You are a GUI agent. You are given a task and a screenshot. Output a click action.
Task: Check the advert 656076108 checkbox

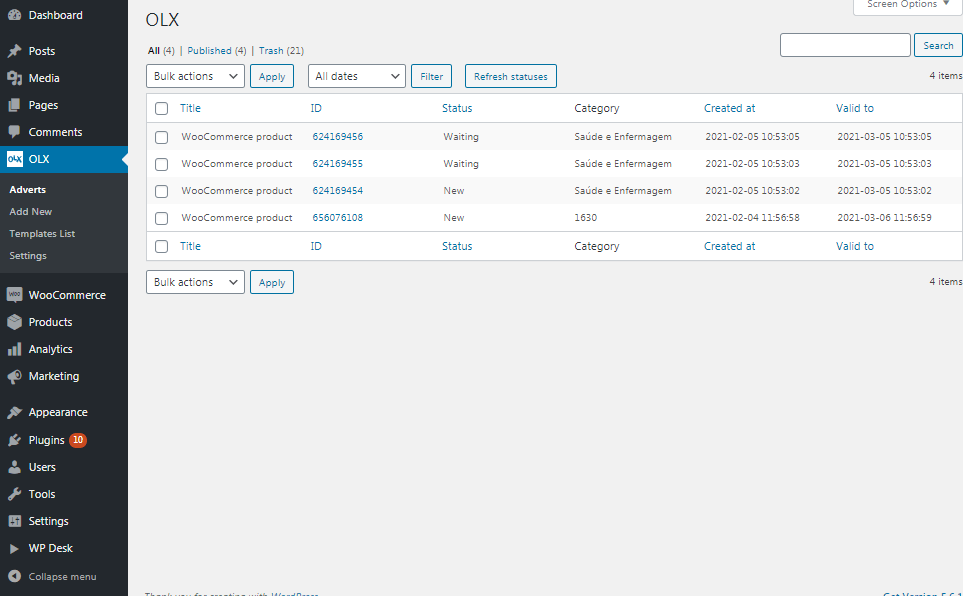click(x=162, y=218)
